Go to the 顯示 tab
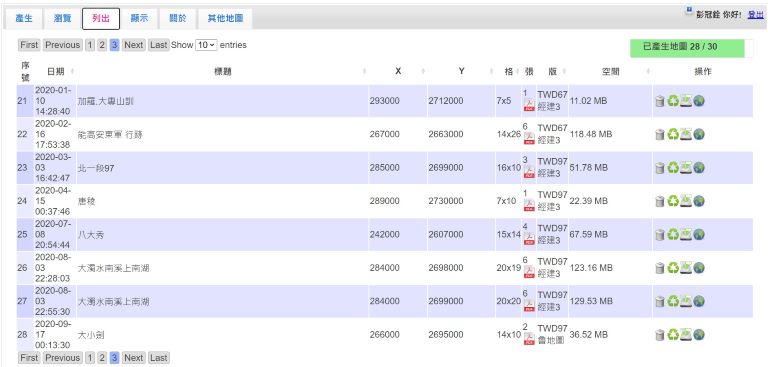The image size is (768, 367). point(140,19)
